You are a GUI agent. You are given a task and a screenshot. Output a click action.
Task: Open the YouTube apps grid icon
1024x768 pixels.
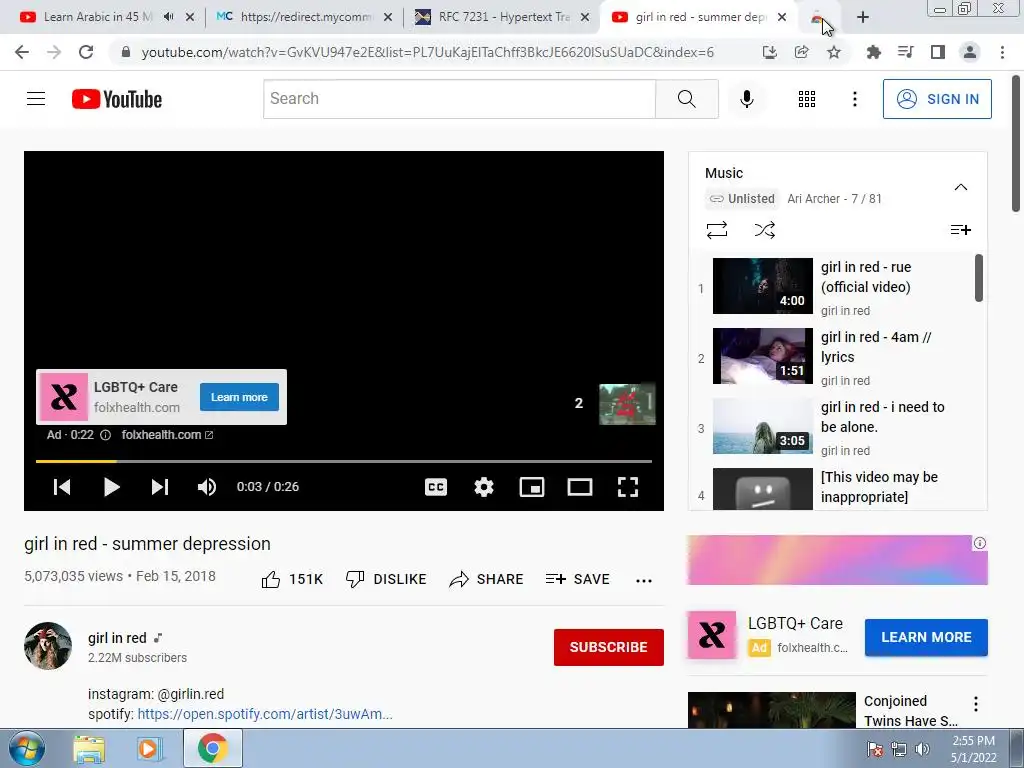point(807,99)
